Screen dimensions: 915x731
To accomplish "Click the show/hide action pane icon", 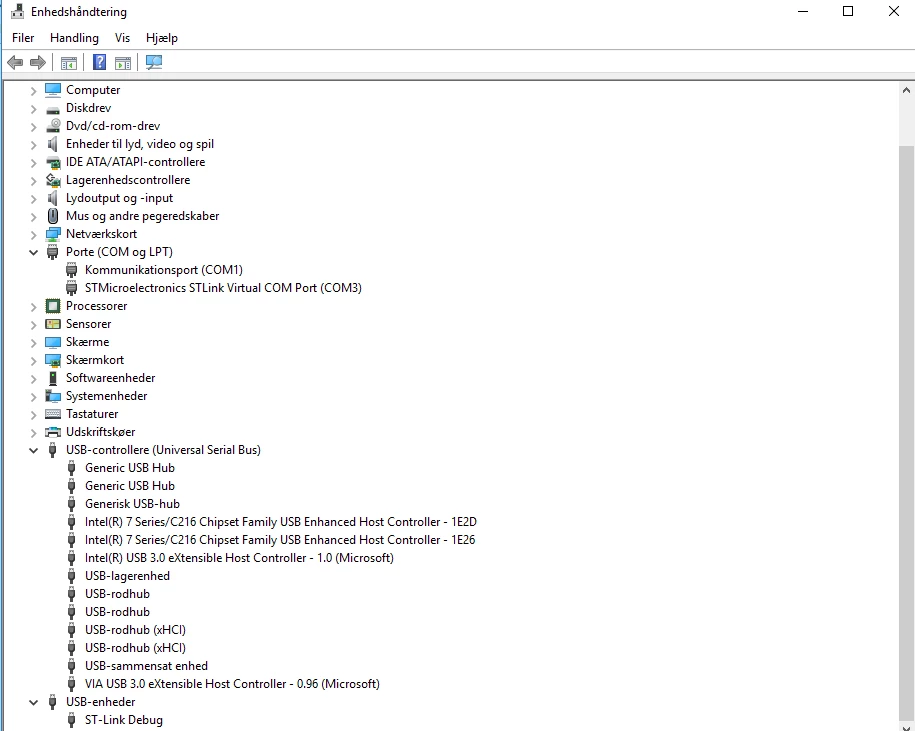I will pos(123,62).
